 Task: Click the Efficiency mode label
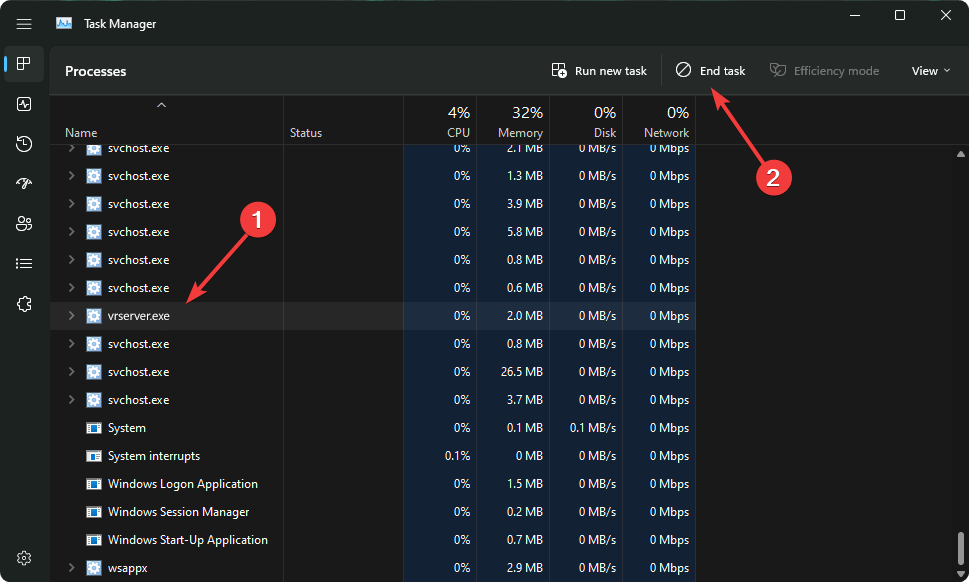coord(836,71)
